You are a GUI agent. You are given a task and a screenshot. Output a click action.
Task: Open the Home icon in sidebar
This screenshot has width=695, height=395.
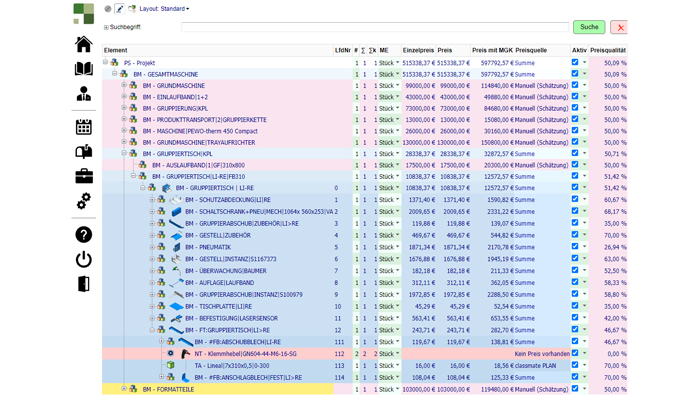tap(83, 44)
